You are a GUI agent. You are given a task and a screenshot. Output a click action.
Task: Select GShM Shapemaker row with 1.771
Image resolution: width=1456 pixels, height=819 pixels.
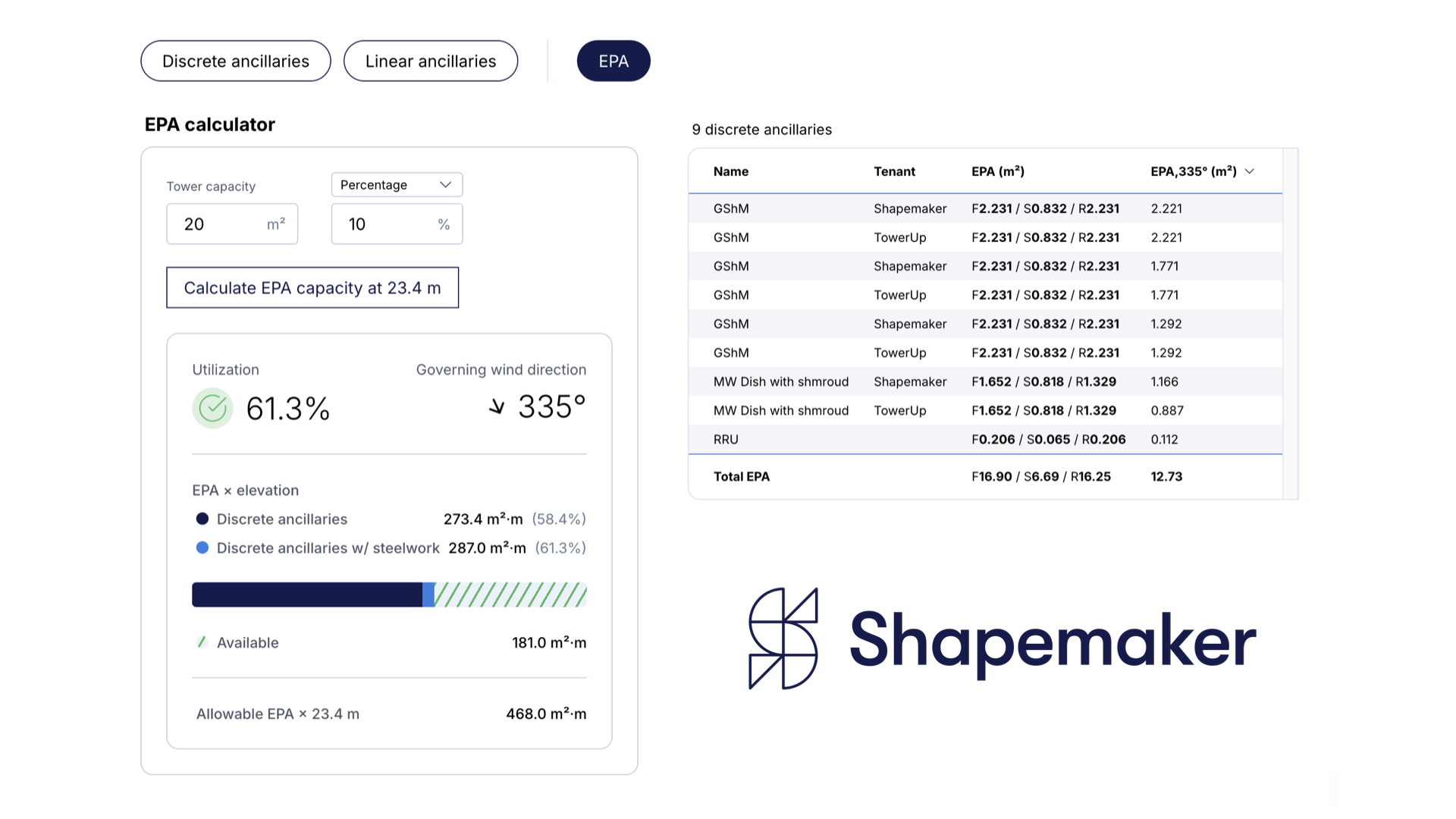click(x=985, y=266)
